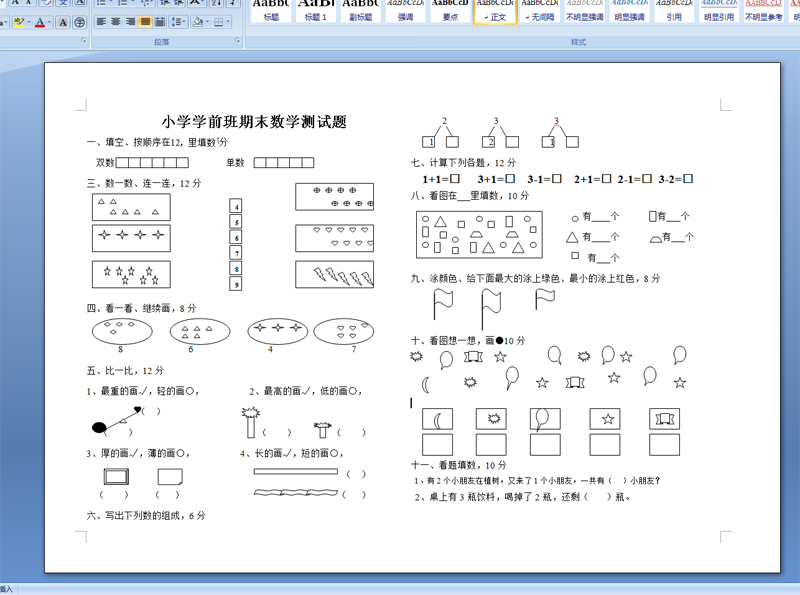Click the equation 1+1=□

point(441,179)
